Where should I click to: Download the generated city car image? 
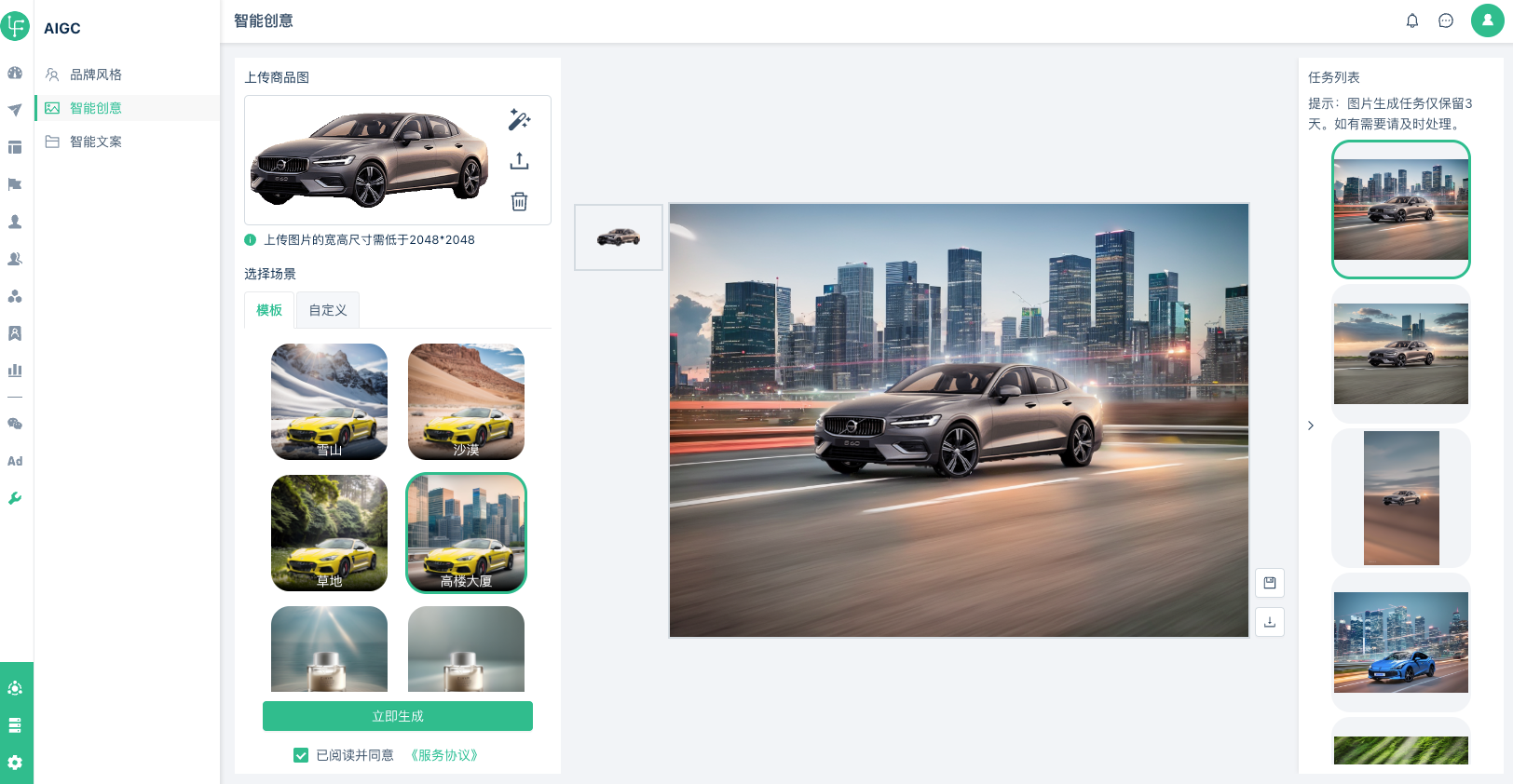pyautogui.click(x=1269, y=622)
